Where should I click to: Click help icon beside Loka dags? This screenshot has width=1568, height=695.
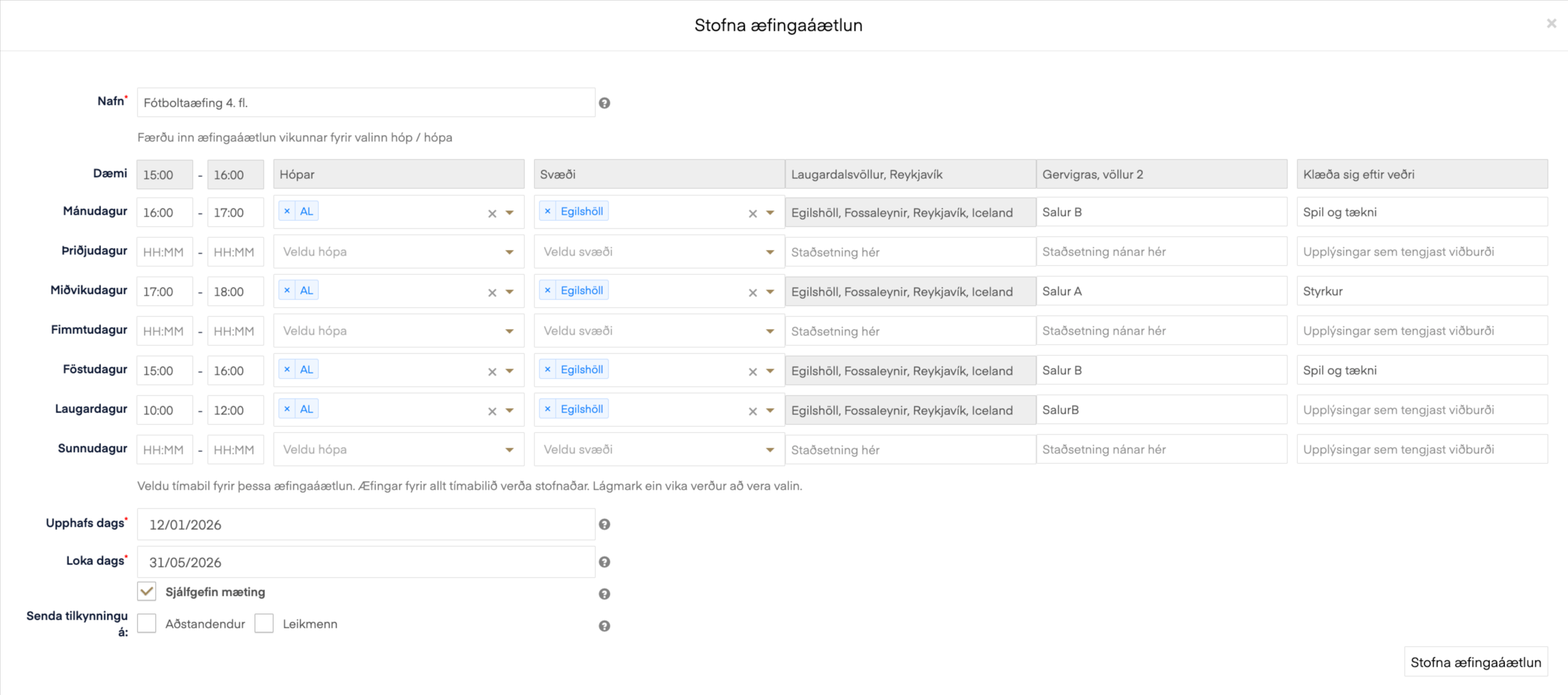604,562
